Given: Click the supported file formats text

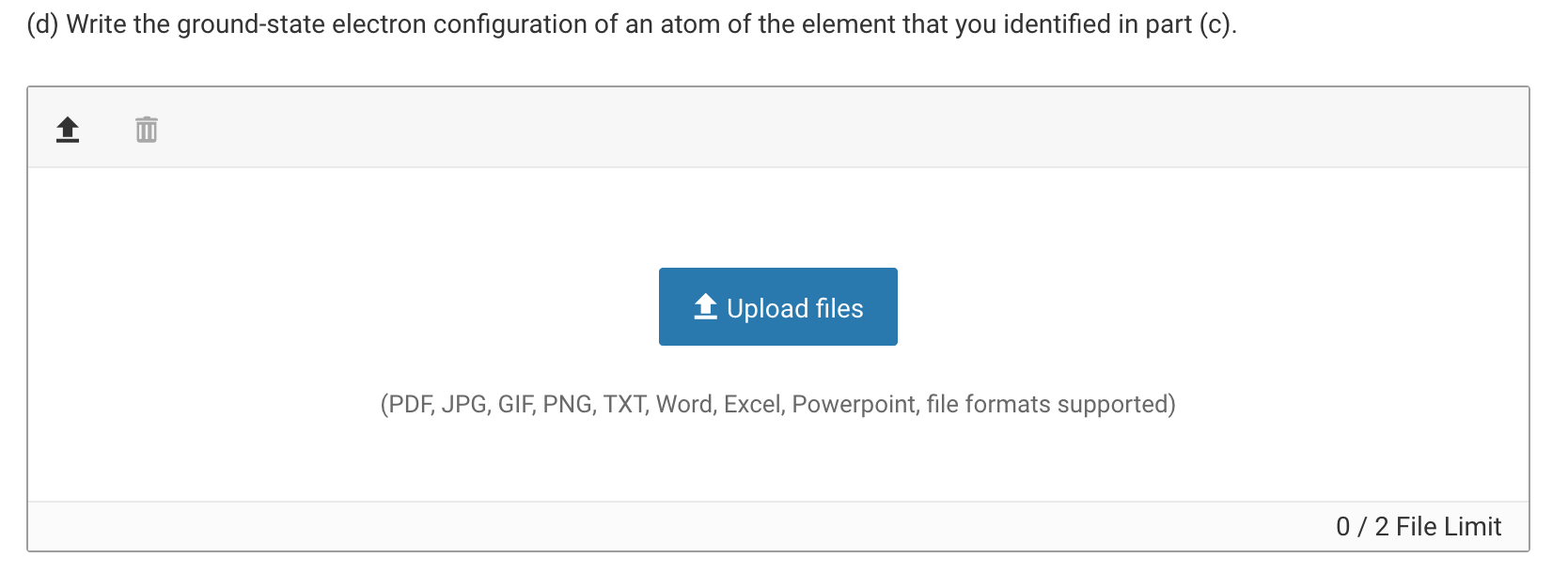Looking at the screenshot, I should coord(777,404).
